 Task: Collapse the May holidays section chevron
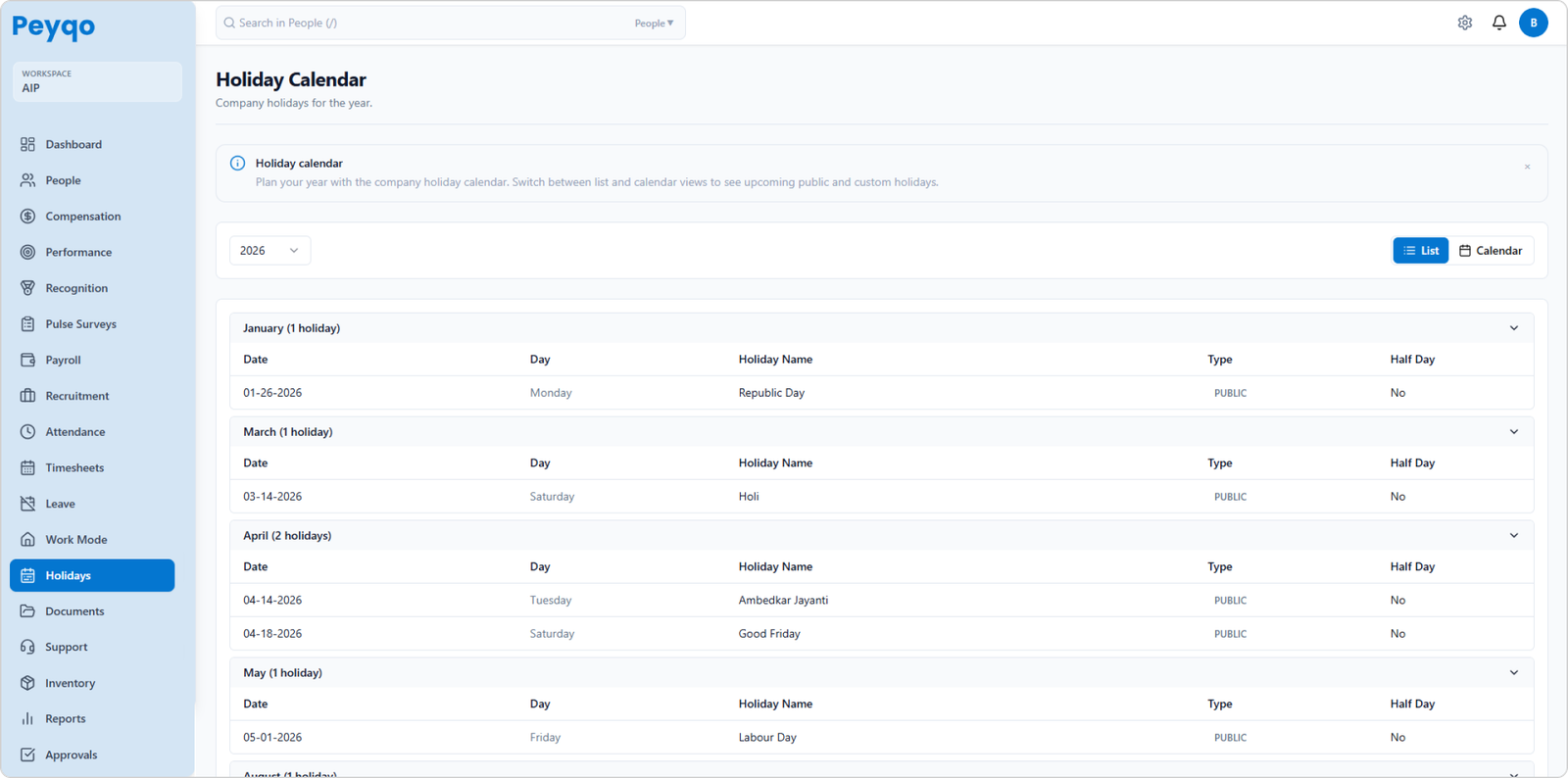[x=1514, y=673]
